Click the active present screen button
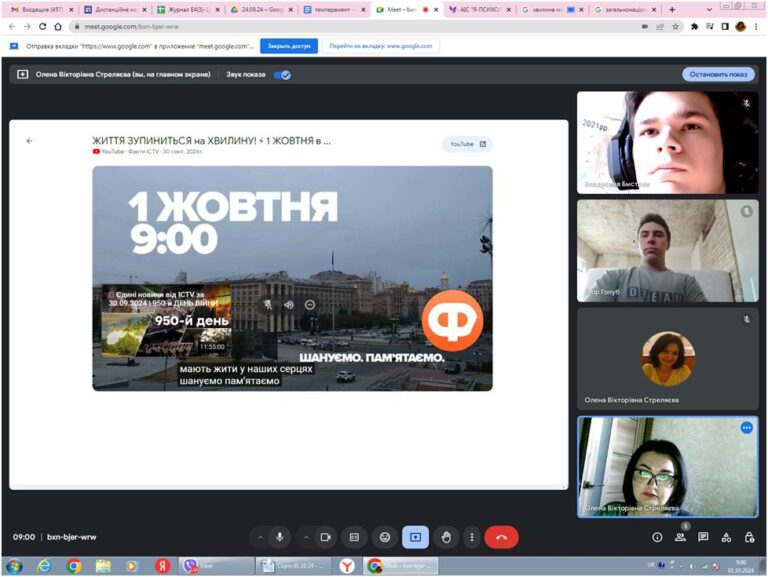The image size is (768, 577). pos(415,537)
